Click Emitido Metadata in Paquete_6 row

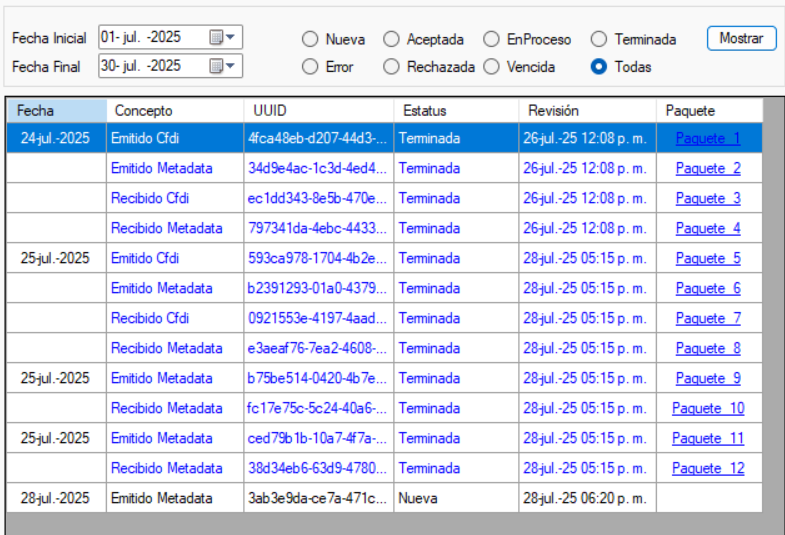coord(175,288)
